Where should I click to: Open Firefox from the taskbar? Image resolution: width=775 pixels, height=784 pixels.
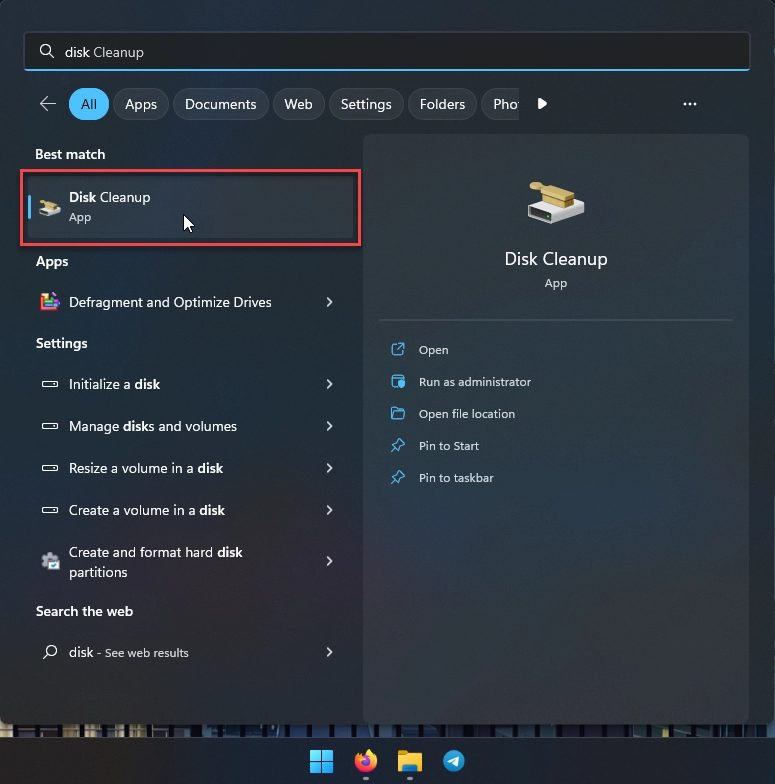tap(366, 761)
